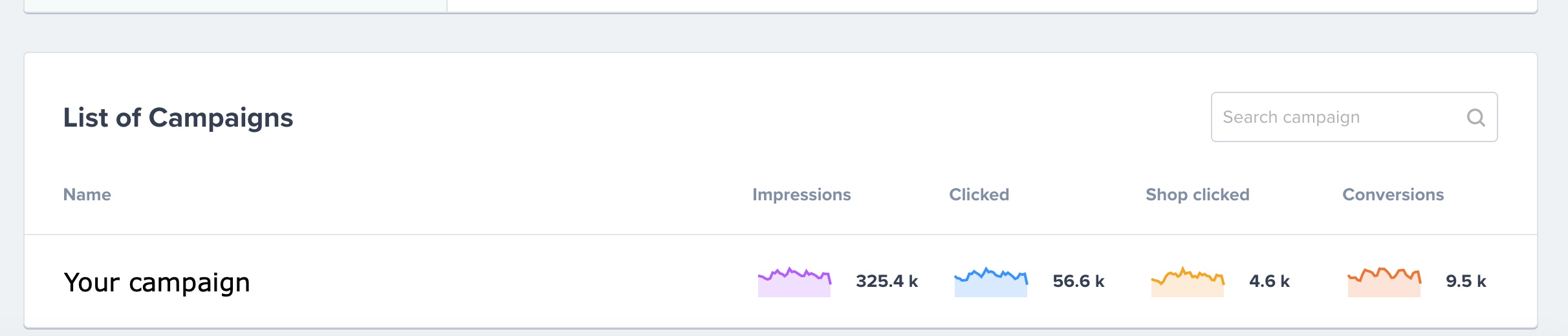Select the 9.5 k conversions value
Screen dimensions: 1568x336
(1466, 281)
